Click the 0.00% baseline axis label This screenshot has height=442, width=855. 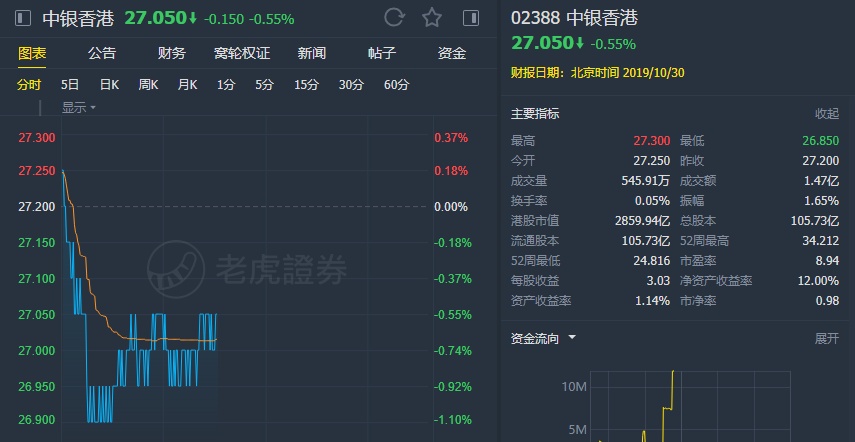pos(451,207)
